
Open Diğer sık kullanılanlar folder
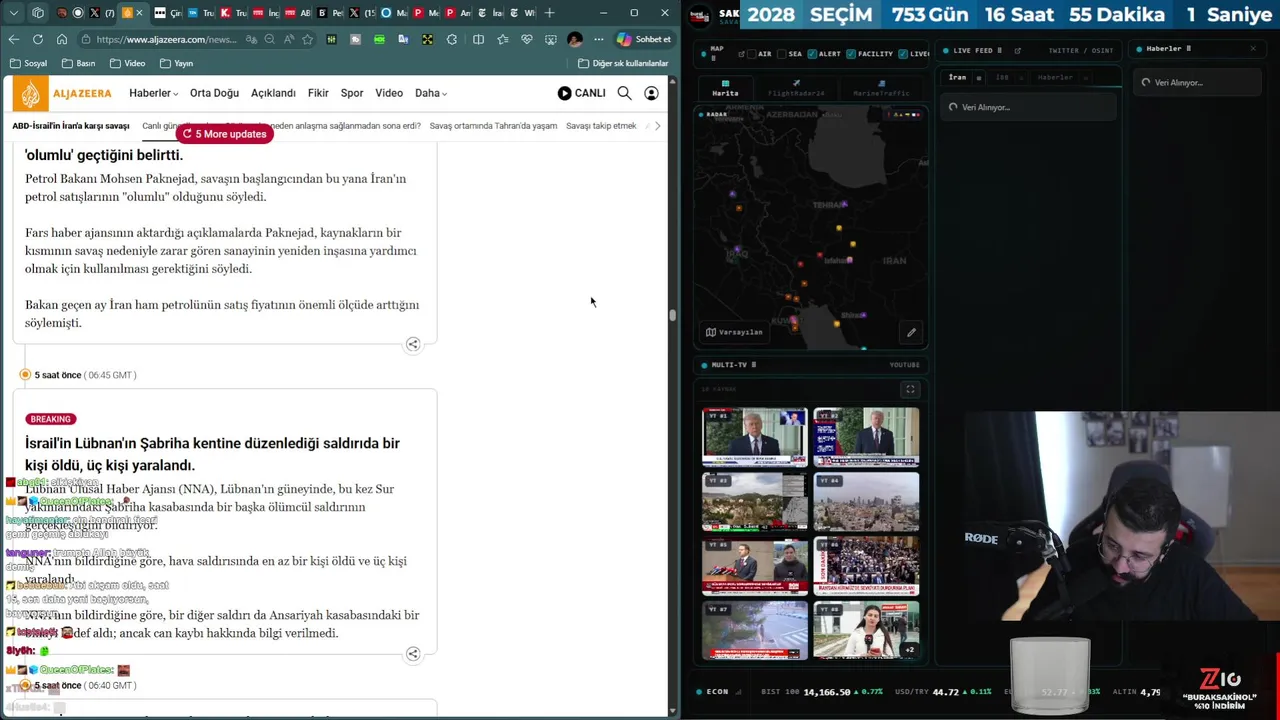point(623,63)
